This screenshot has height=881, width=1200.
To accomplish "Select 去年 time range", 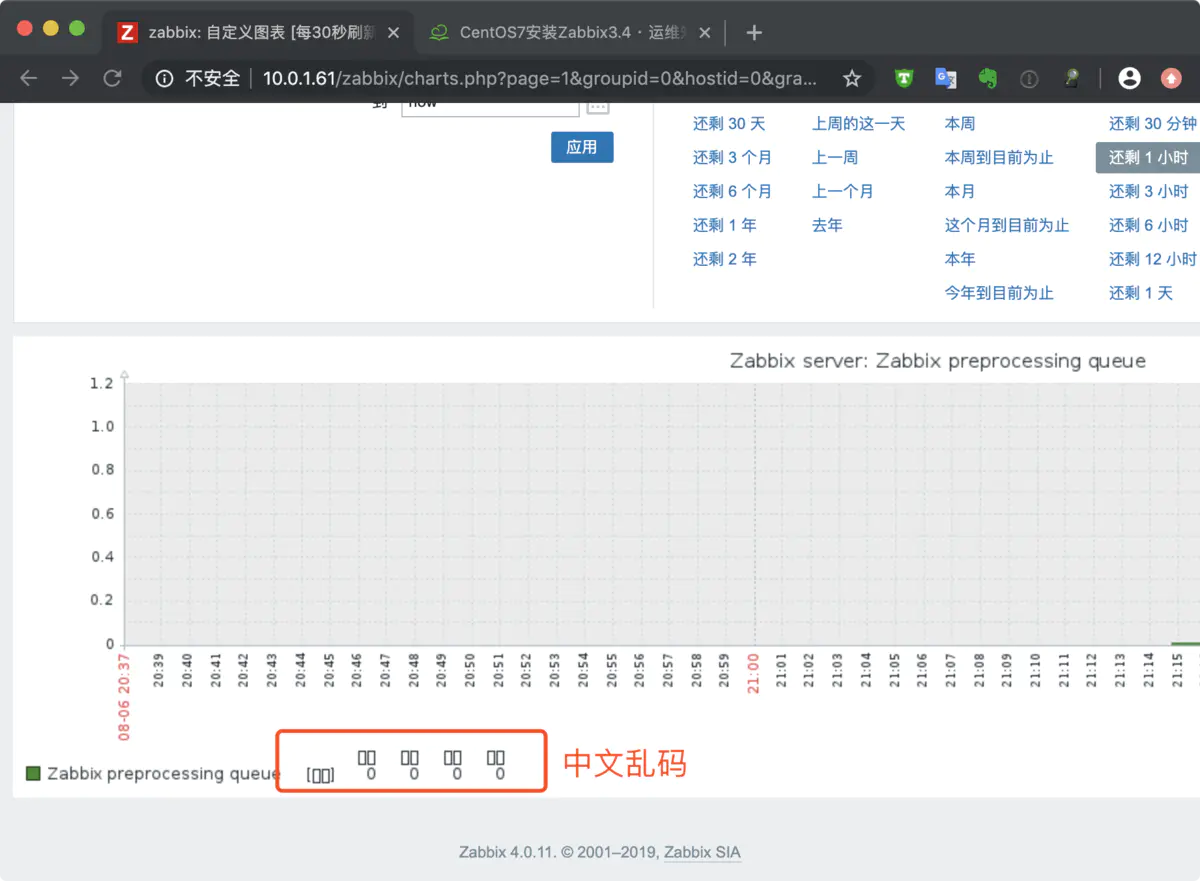I will 827,226.
